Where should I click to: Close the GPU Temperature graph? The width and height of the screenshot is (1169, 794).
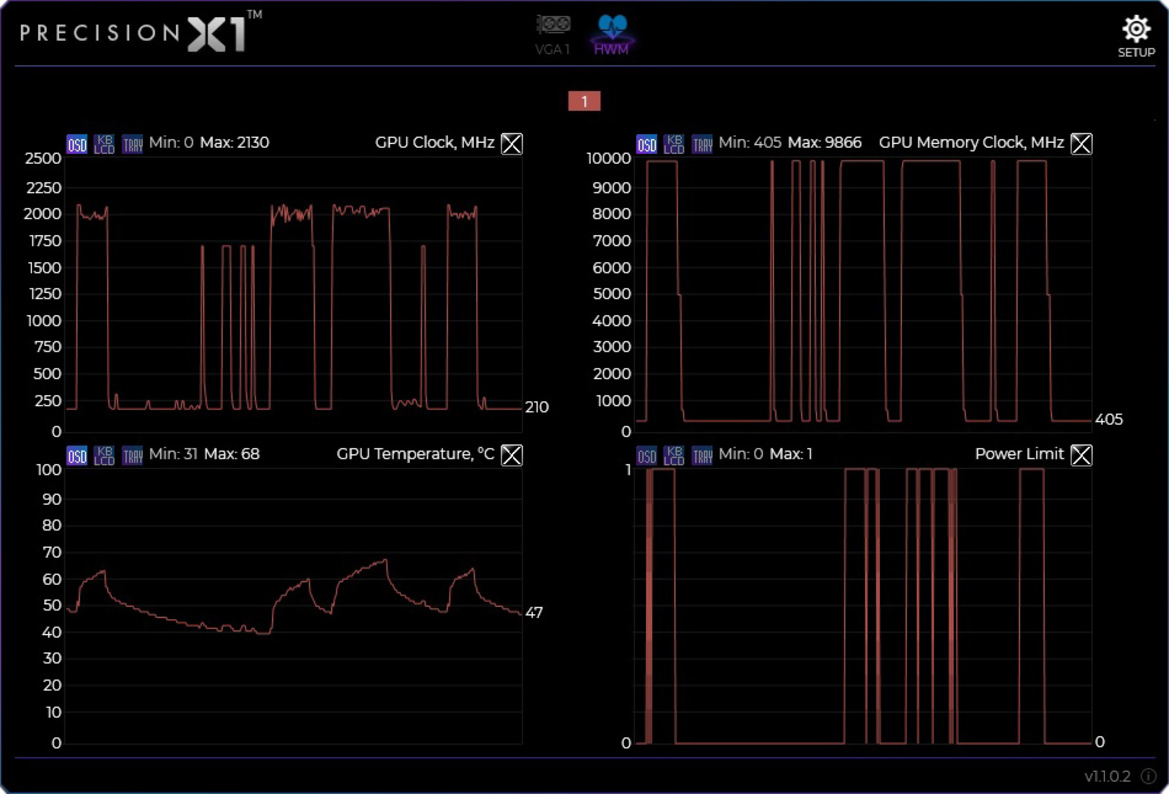(511, 455)
